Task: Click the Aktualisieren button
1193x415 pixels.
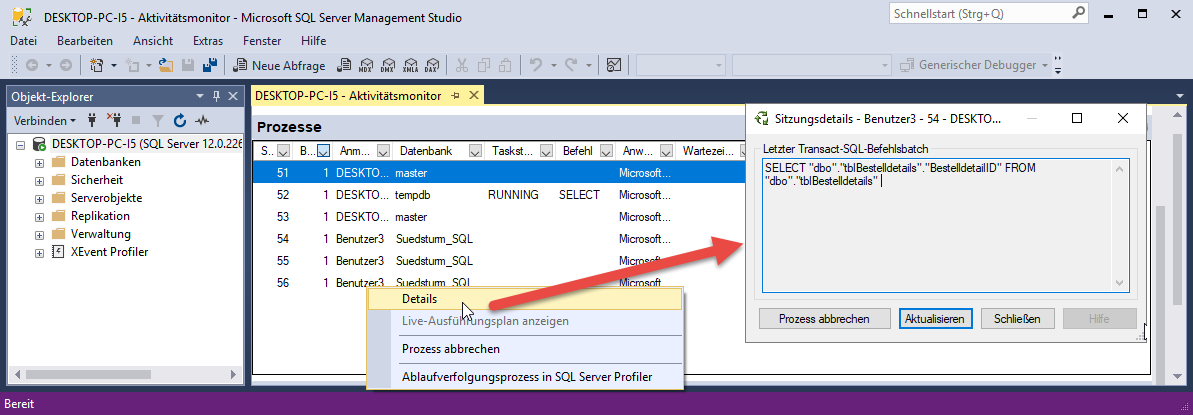Action: point(934,319)
